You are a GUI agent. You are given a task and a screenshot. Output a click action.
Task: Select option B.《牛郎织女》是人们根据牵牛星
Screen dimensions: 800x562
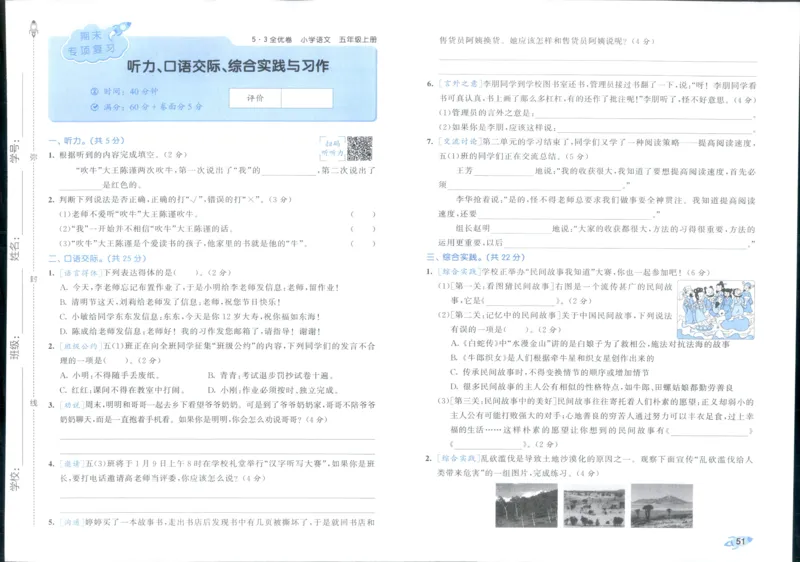coord(552,358)
